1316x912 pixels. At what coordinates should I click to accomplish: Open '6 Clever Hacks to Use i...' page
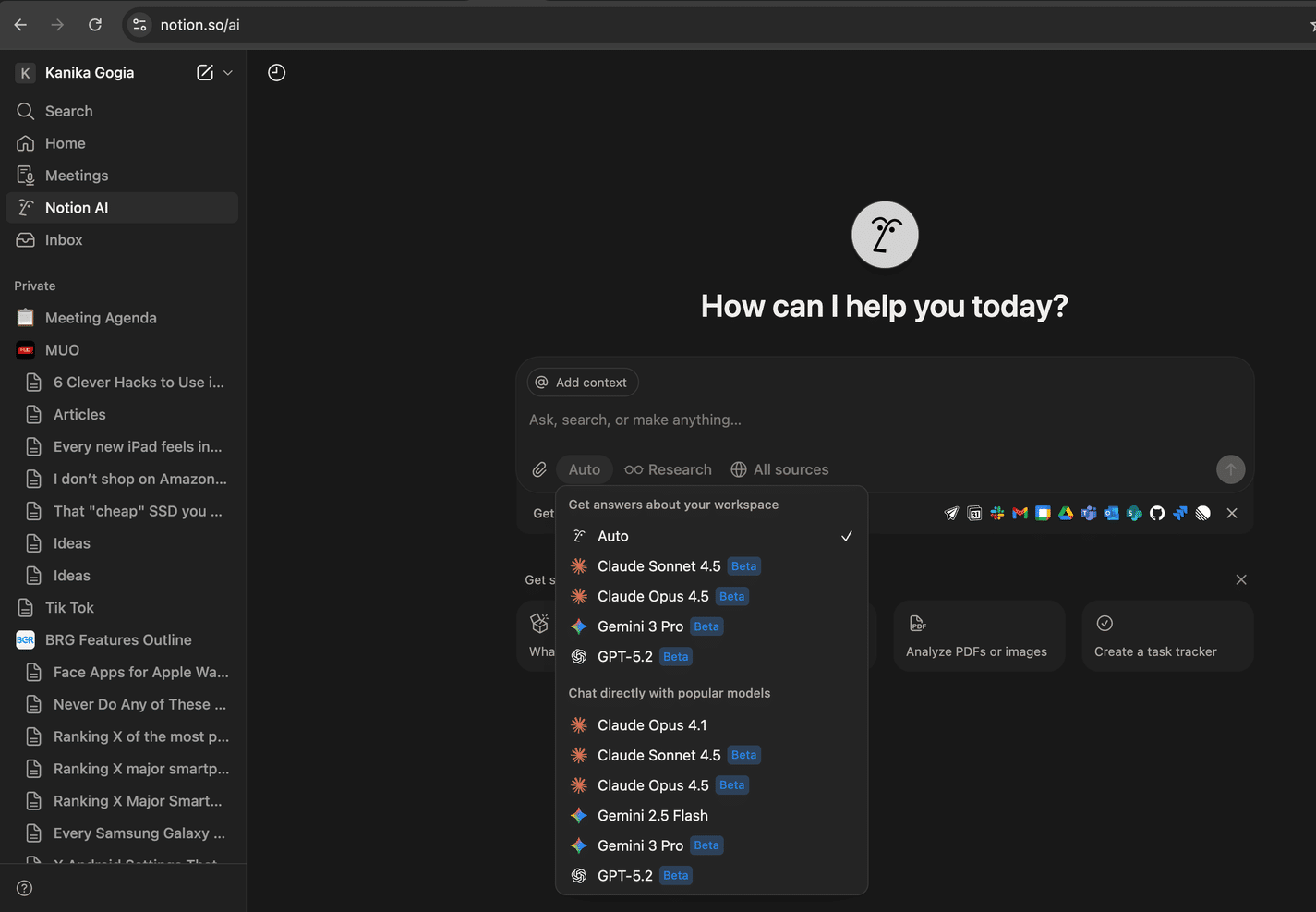122,383
